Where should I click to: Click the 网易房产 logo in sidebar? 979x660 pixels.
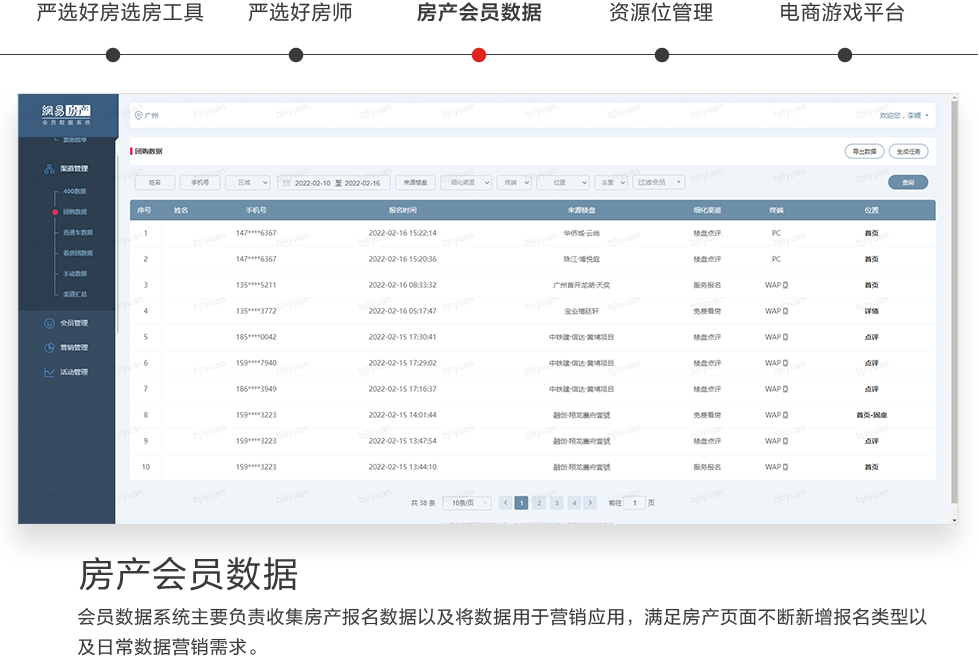point(66,114)
